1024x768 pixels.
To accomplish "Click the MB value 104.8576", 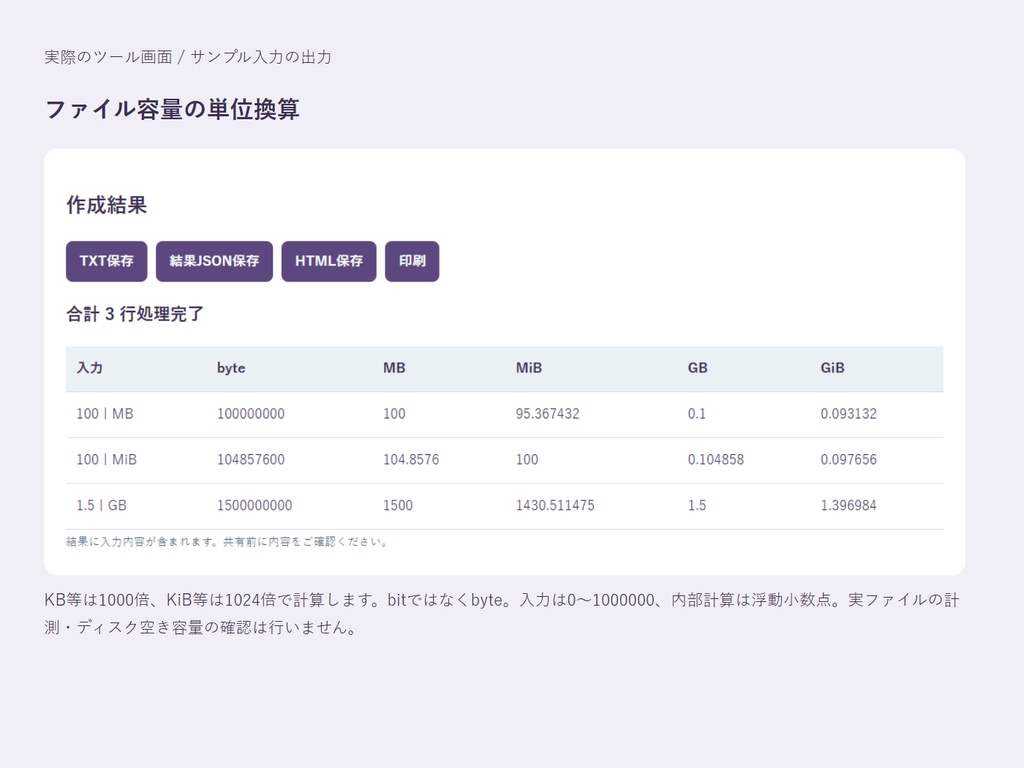I will (x=411, y=459).
